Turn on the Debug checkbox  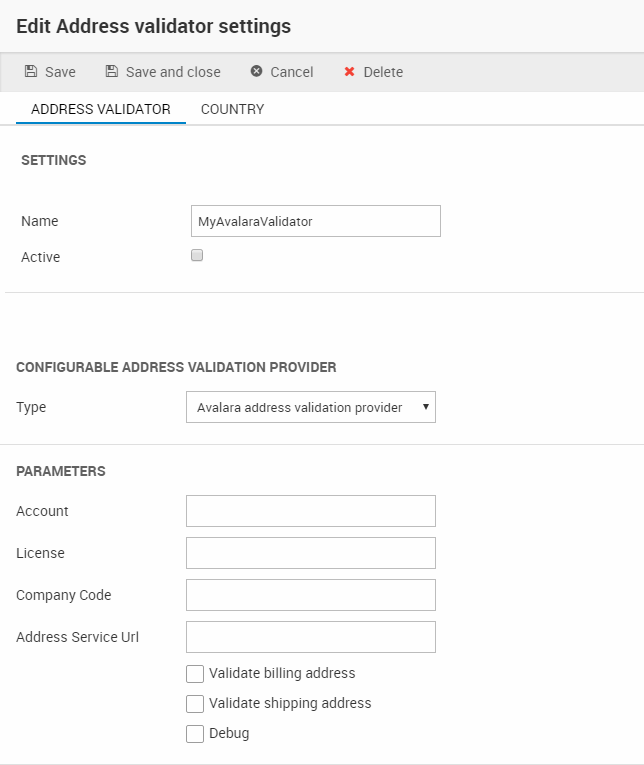tap(195, 734)
